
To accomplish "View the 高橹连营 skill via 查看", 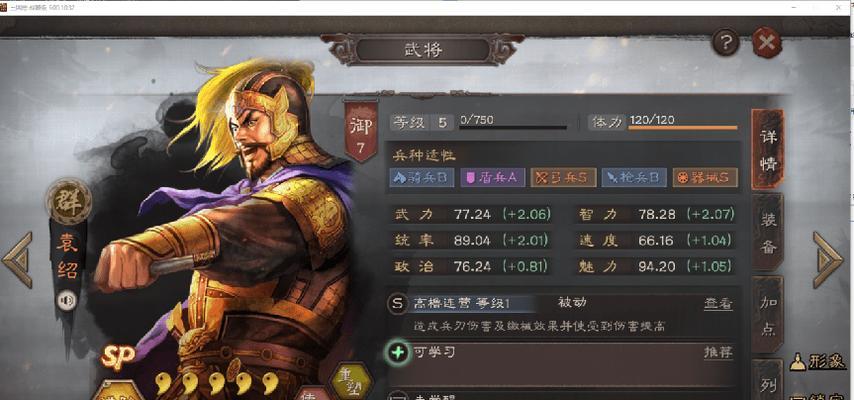I will (x=718, y=304).
